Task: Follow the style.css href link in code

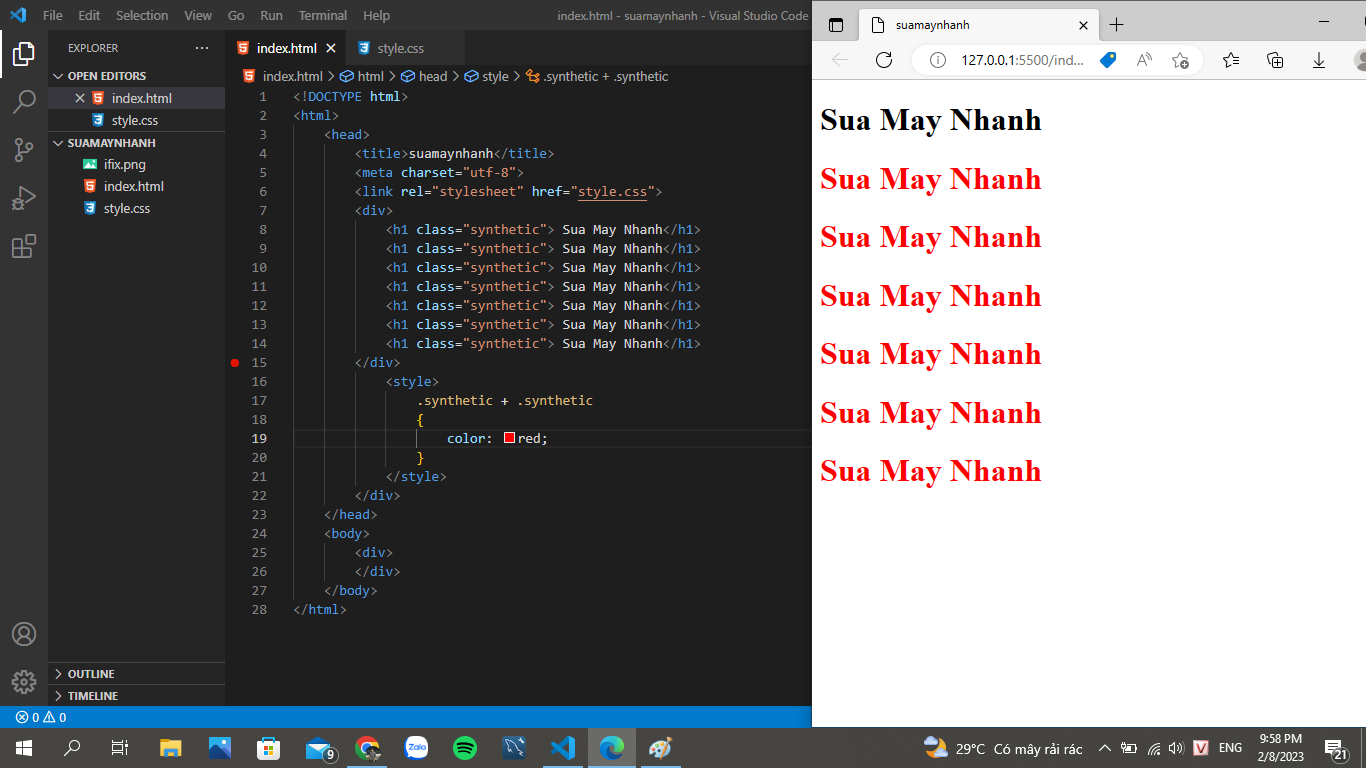Action: [x=613, y=191]
